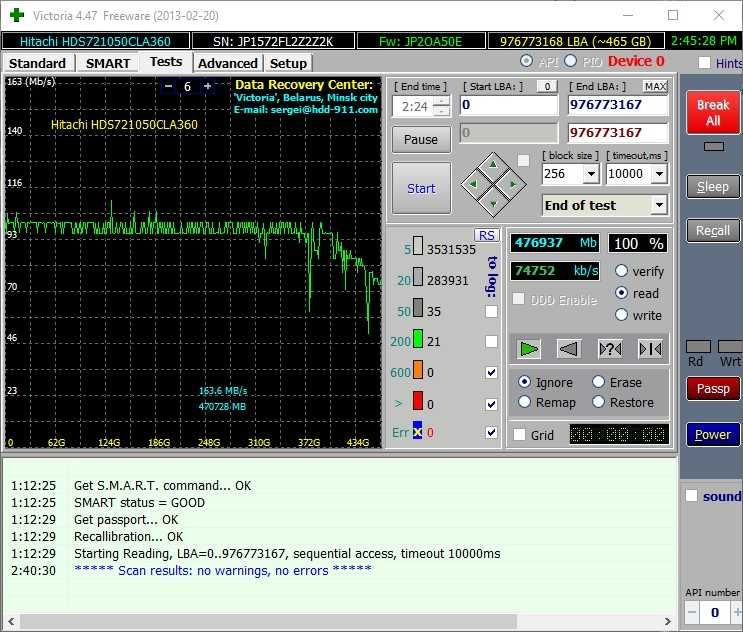Click the Rd indicator box
The height and width of the screenshot is (632, 743).
click(x=698, y=347)
